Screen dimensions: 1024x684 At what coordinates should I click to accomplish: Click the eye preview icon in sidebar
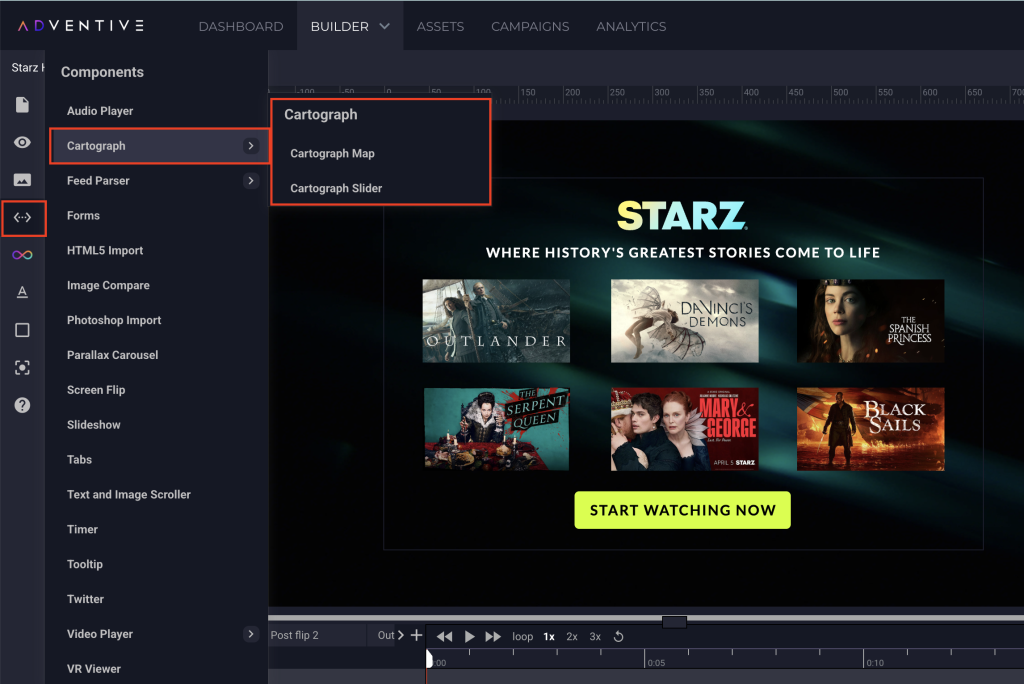(22, 143)
